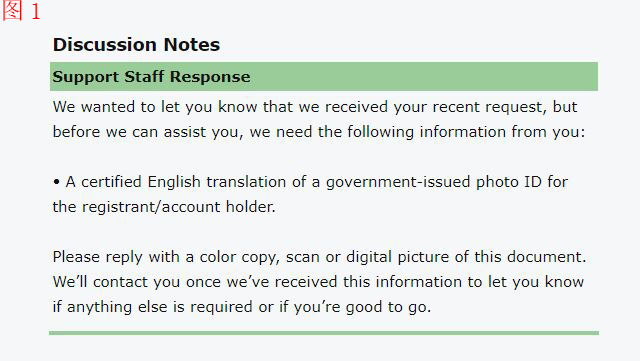Click the line starting 'We'll contact you'
This screenshot has height=361, width=640.
click(x=318, y=282)
